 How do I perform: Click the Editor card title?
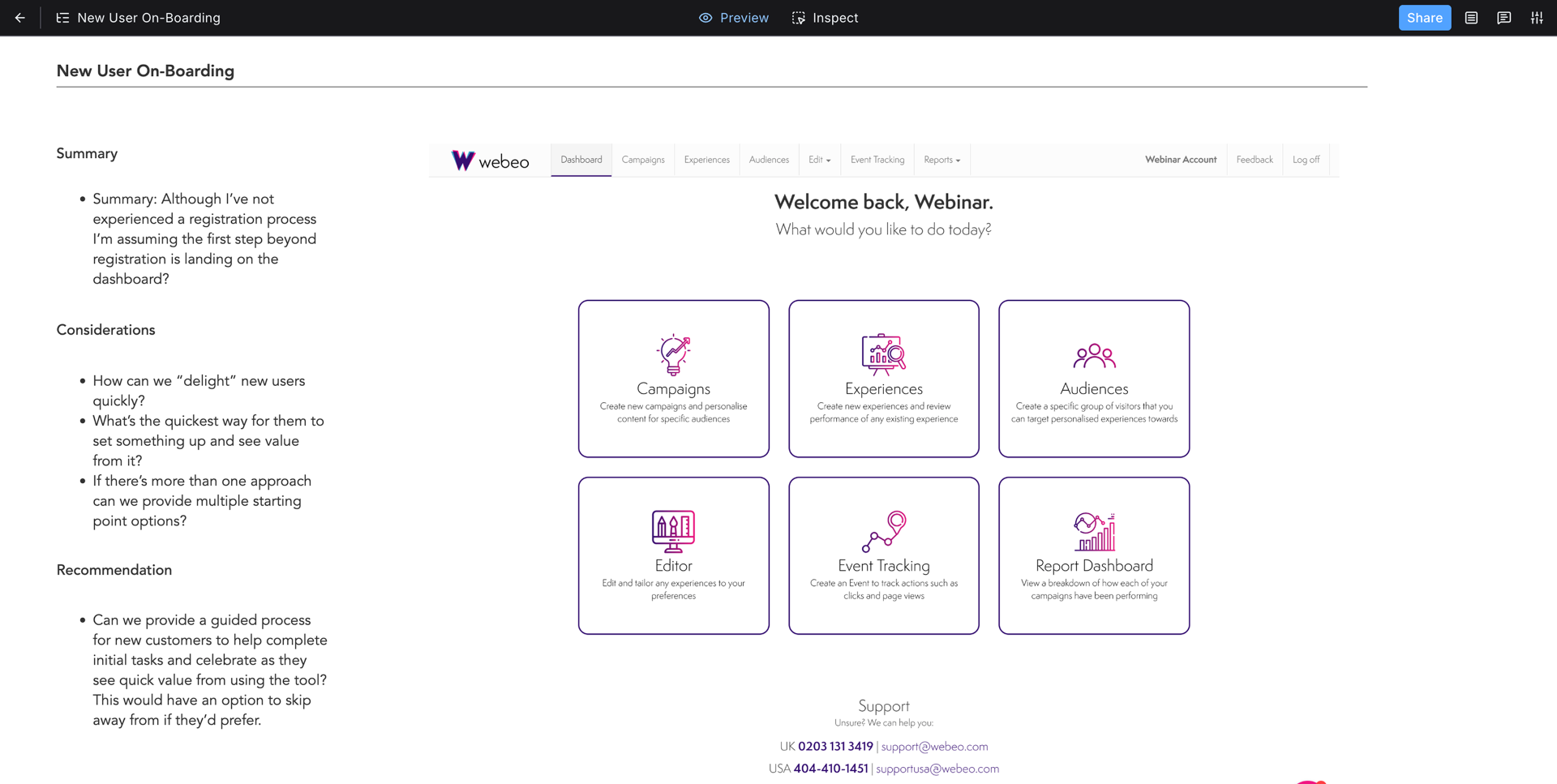point(673,566)
